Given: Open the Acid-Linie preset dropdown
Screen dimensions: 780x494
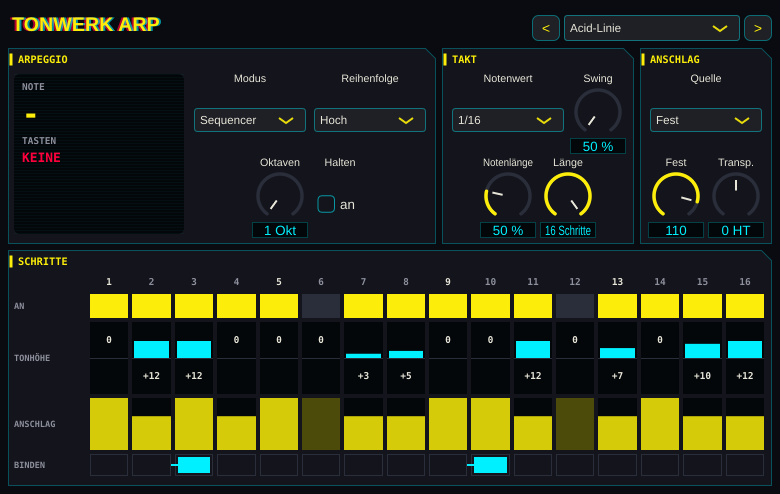Looking at the screenshot, I should pyautogui.click(x=652, y=28).
